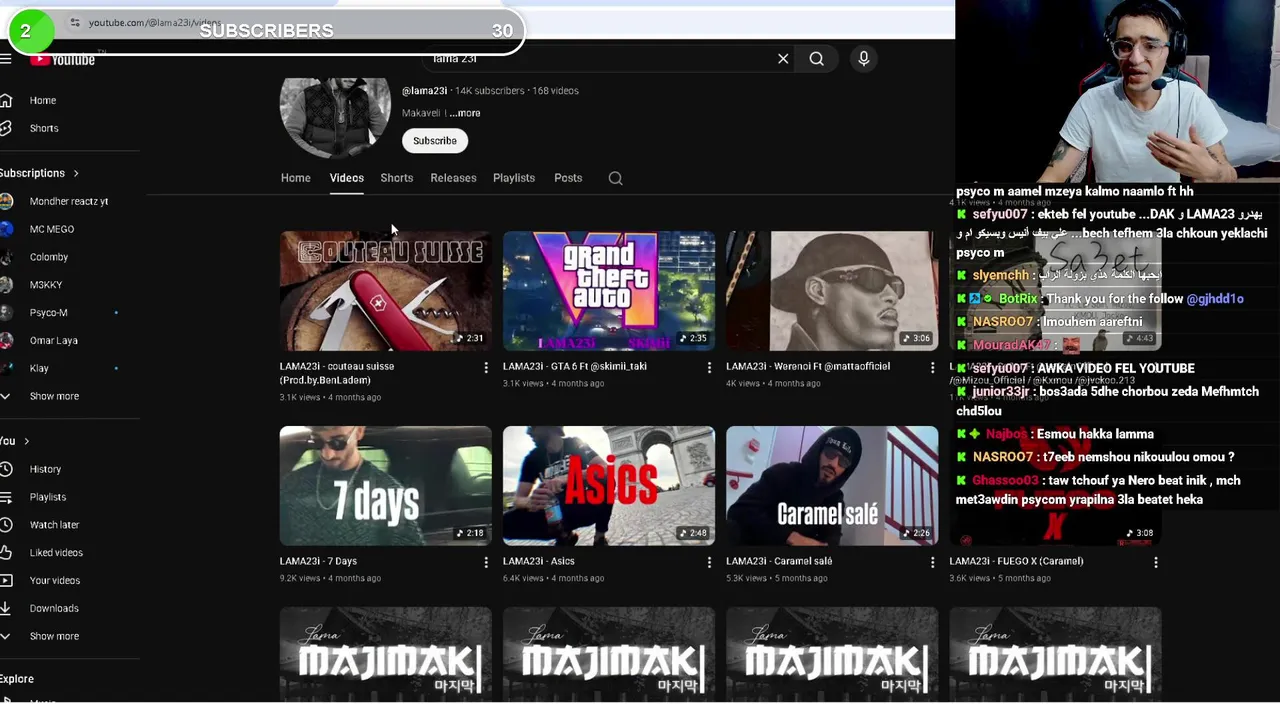This screenshot has height=720, width=1280.
Task: Open the Playlists tab
Action: point(514,178)
